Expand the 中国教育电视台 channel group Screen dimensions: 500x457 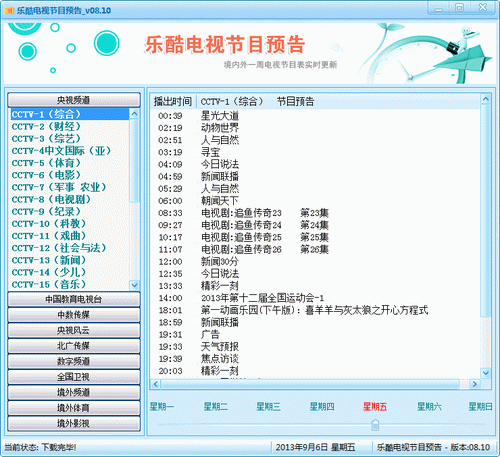(x=74, y=299)
